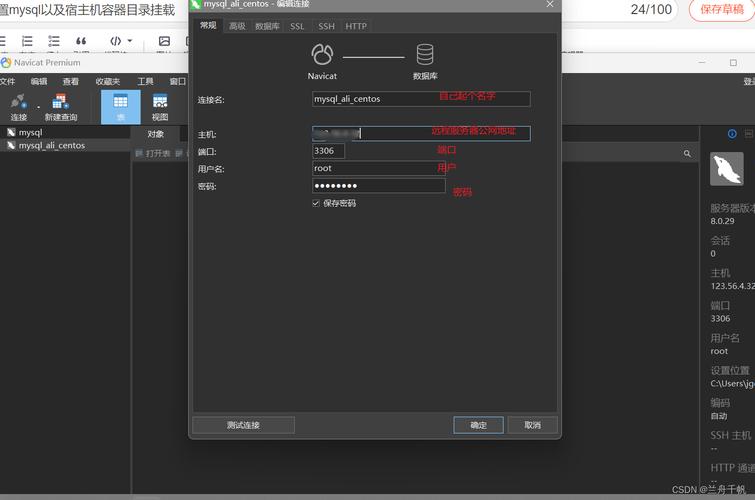Click the ordered list icon in the editor toolbar
This screenshot has width=755, height=500.
pos(27,41)
